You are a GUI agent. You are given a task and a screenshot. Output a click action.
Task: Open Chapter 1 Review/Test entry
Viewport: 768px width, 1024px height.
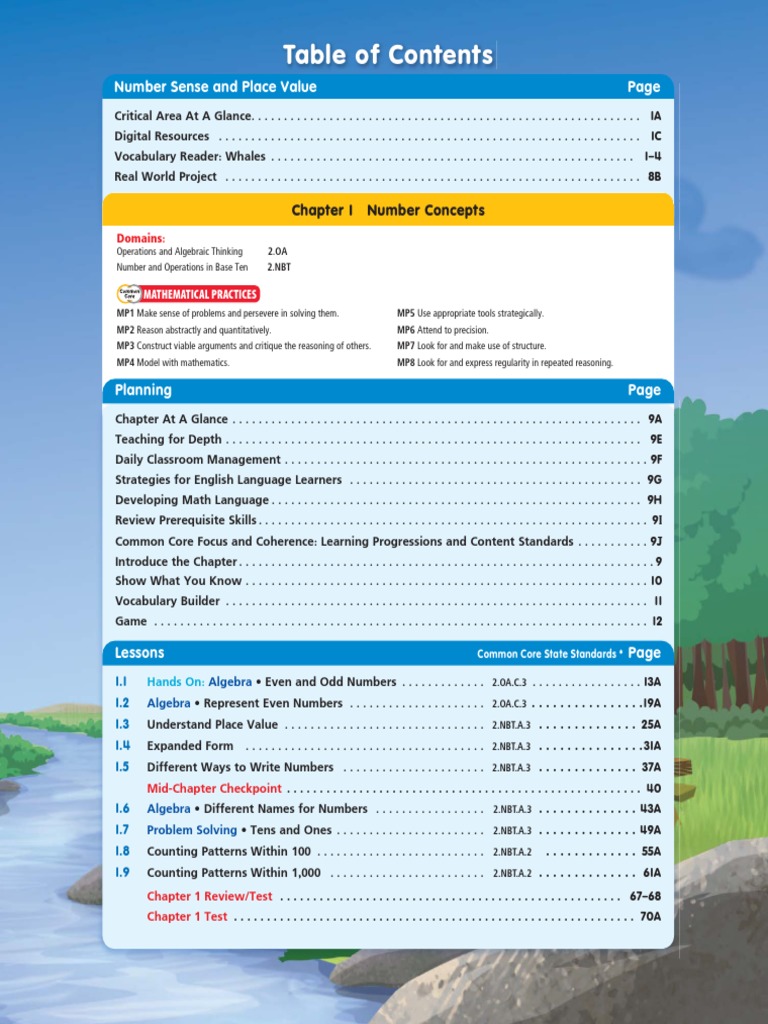pos(404,896)
